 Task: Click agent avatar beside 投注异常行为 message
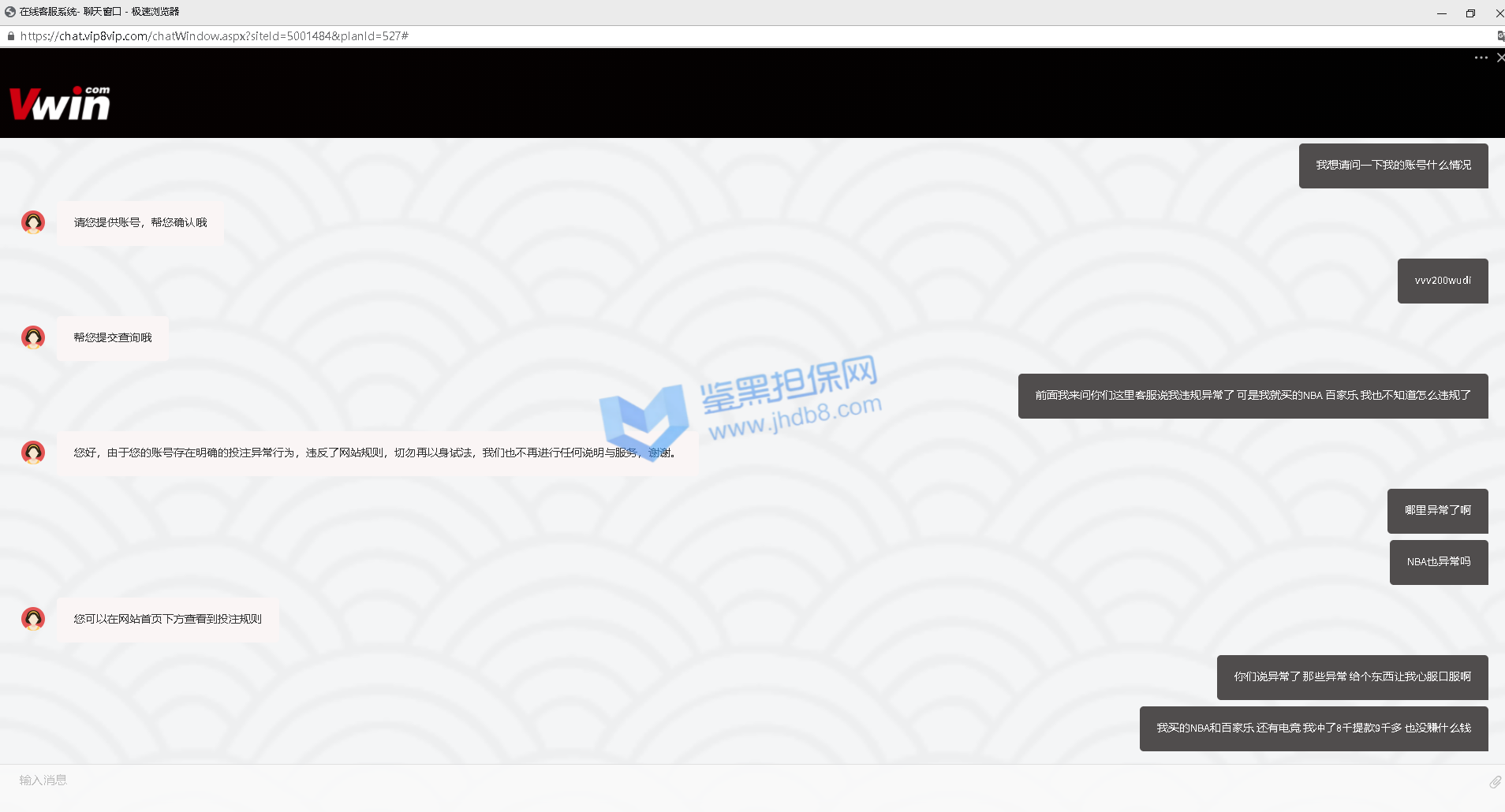(33, 453)
